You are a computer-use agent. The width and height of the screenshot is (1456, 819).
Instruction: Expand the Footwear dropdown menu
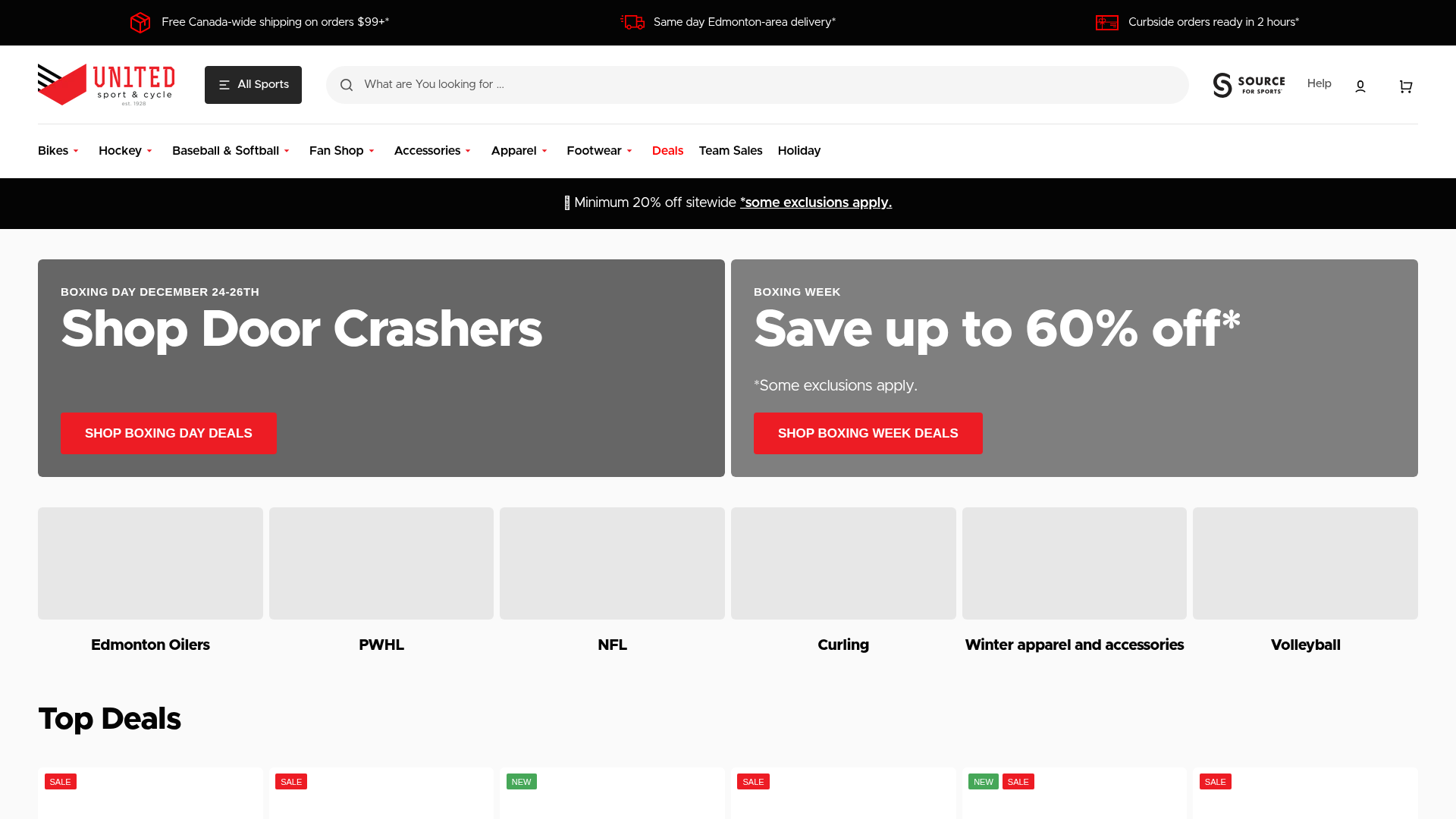600,151
